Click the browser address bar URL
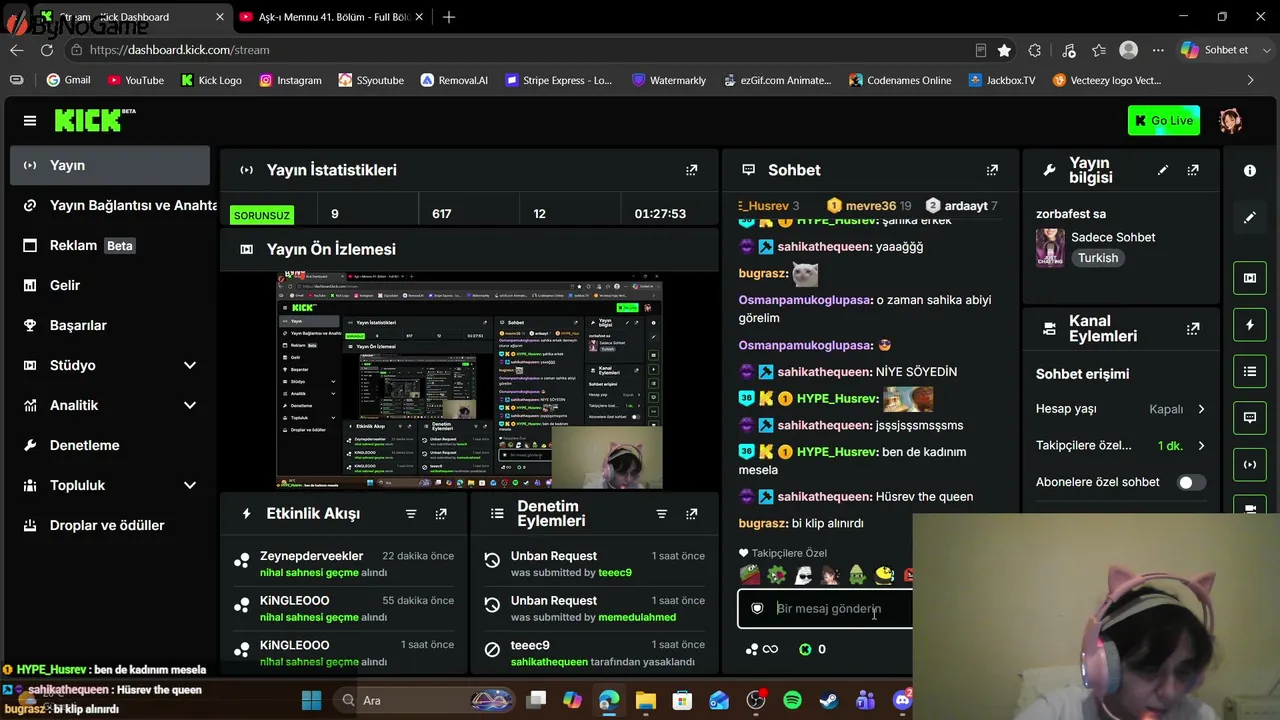The width and height of the screenshot is (1280, 720). [179, 50]
